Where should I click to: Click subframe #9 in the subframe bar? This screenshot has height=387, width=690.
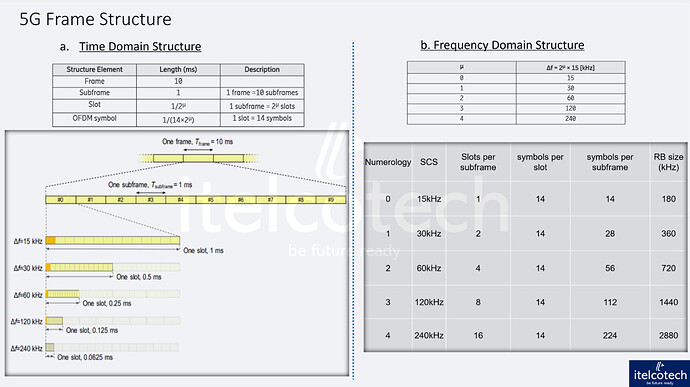click(x=331, y=200)
